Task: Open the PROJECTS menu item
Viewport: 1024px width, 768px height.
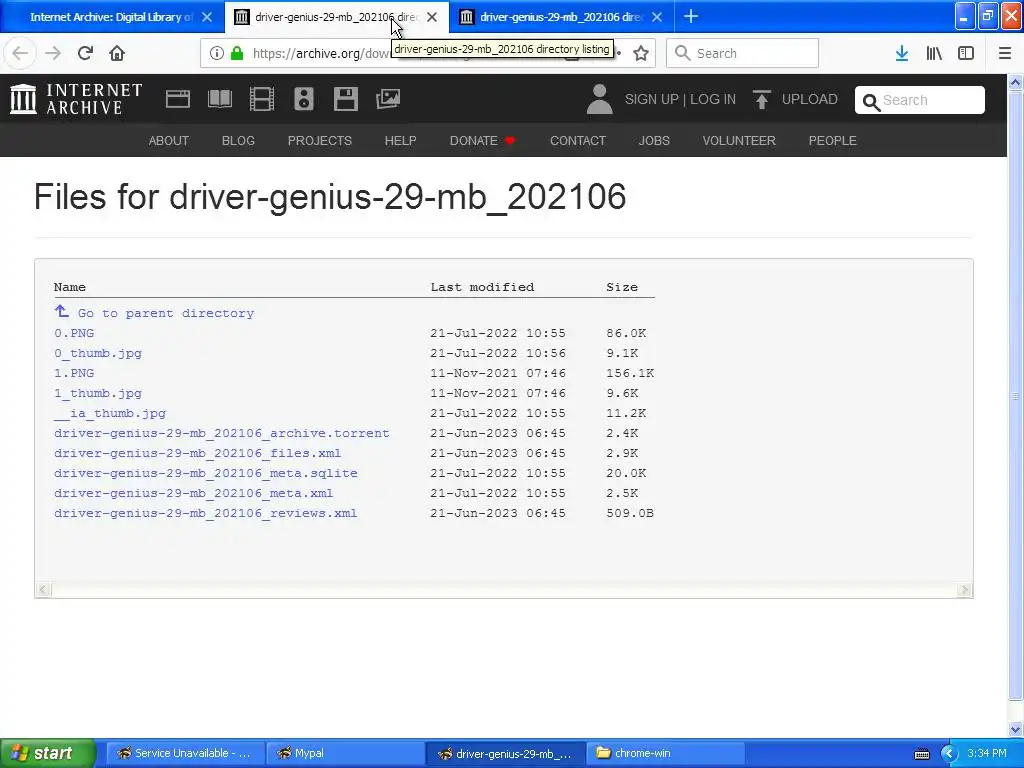Action: tap(320, 140)
